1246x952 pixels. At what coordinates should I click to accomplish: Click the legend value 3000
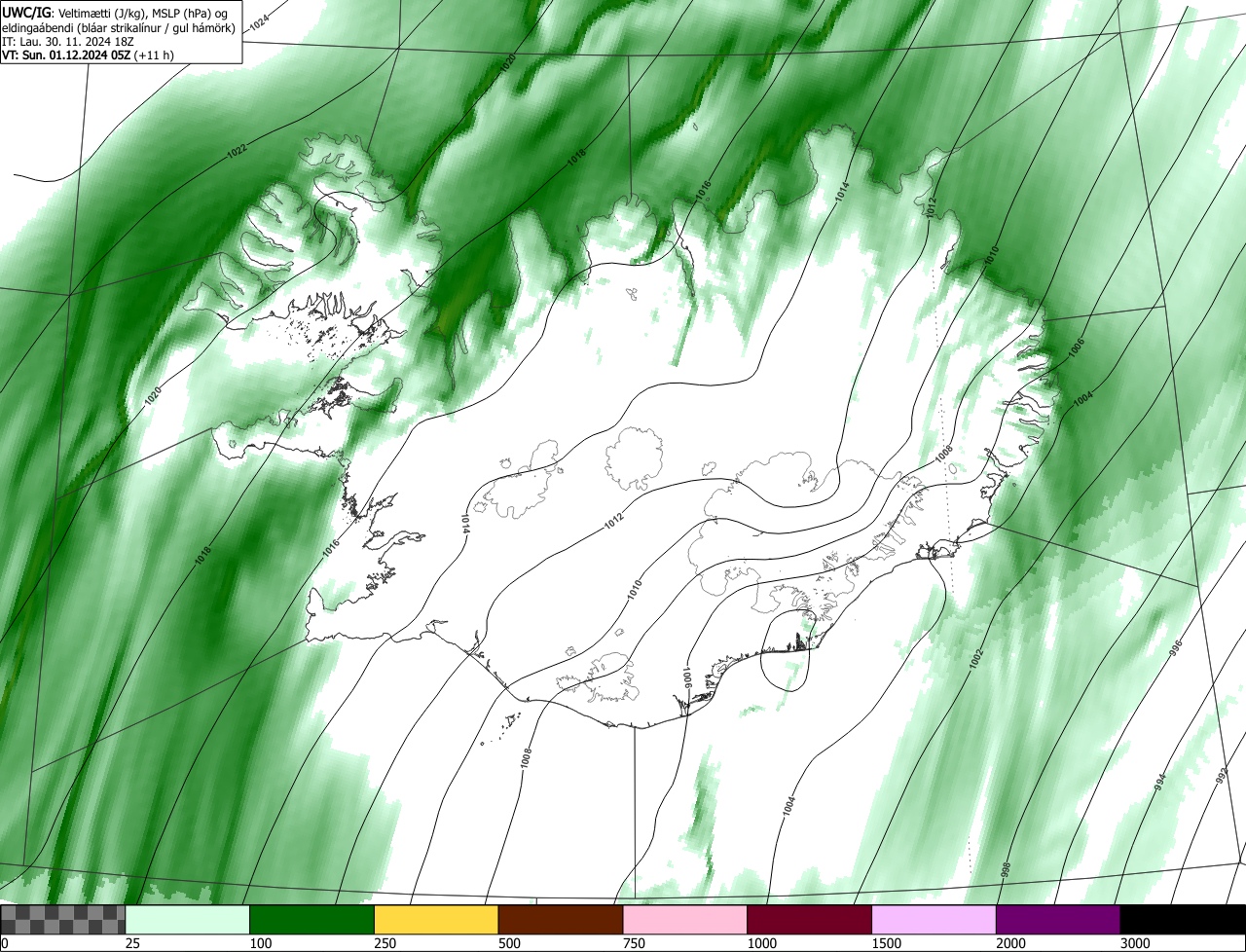point(1134,943)
